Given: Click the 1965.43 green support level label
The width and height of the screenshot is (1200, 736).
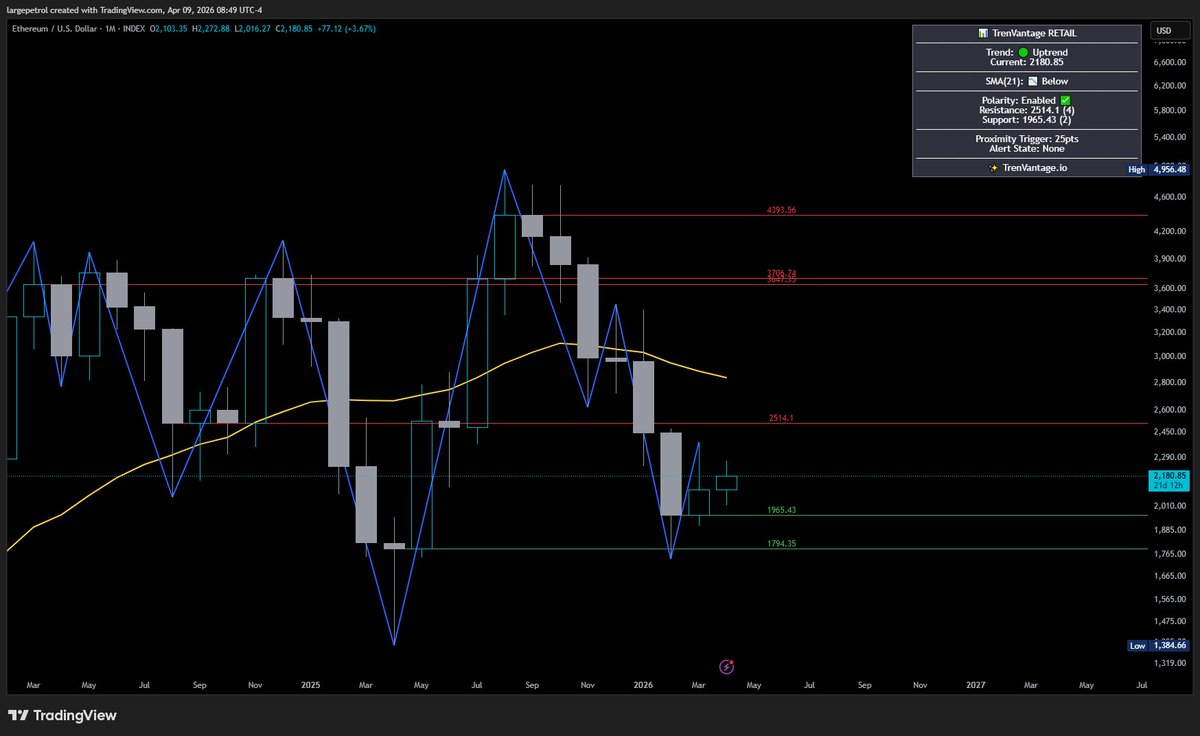Looking at the screenshot, I should tap(781, 510).
